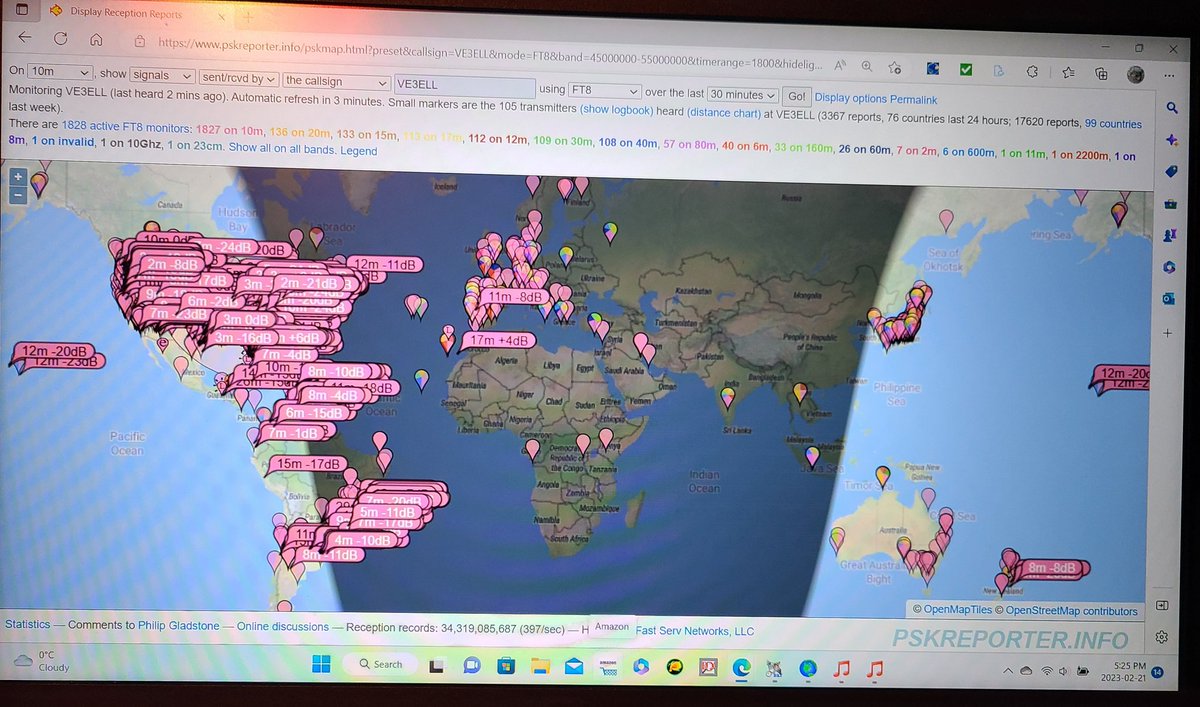Open the Windows Start menu
The image size is (1200, 707).
click(x=321, y=663)
